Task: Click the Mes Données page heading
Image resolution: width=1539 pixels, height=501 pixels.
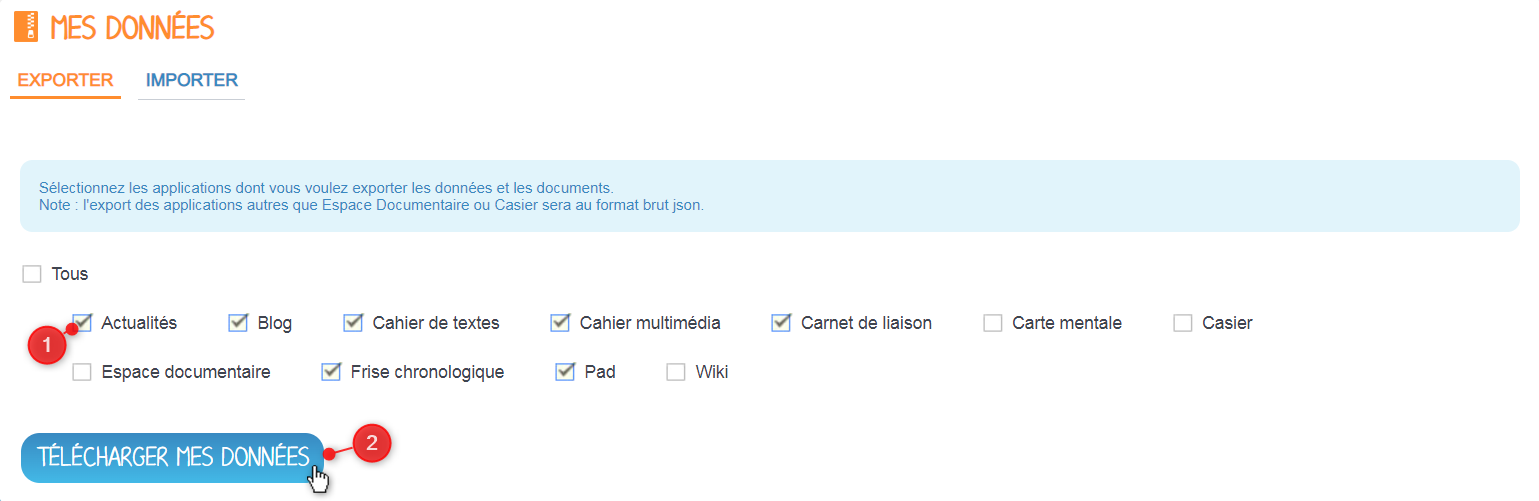Action: click(132, 28)
